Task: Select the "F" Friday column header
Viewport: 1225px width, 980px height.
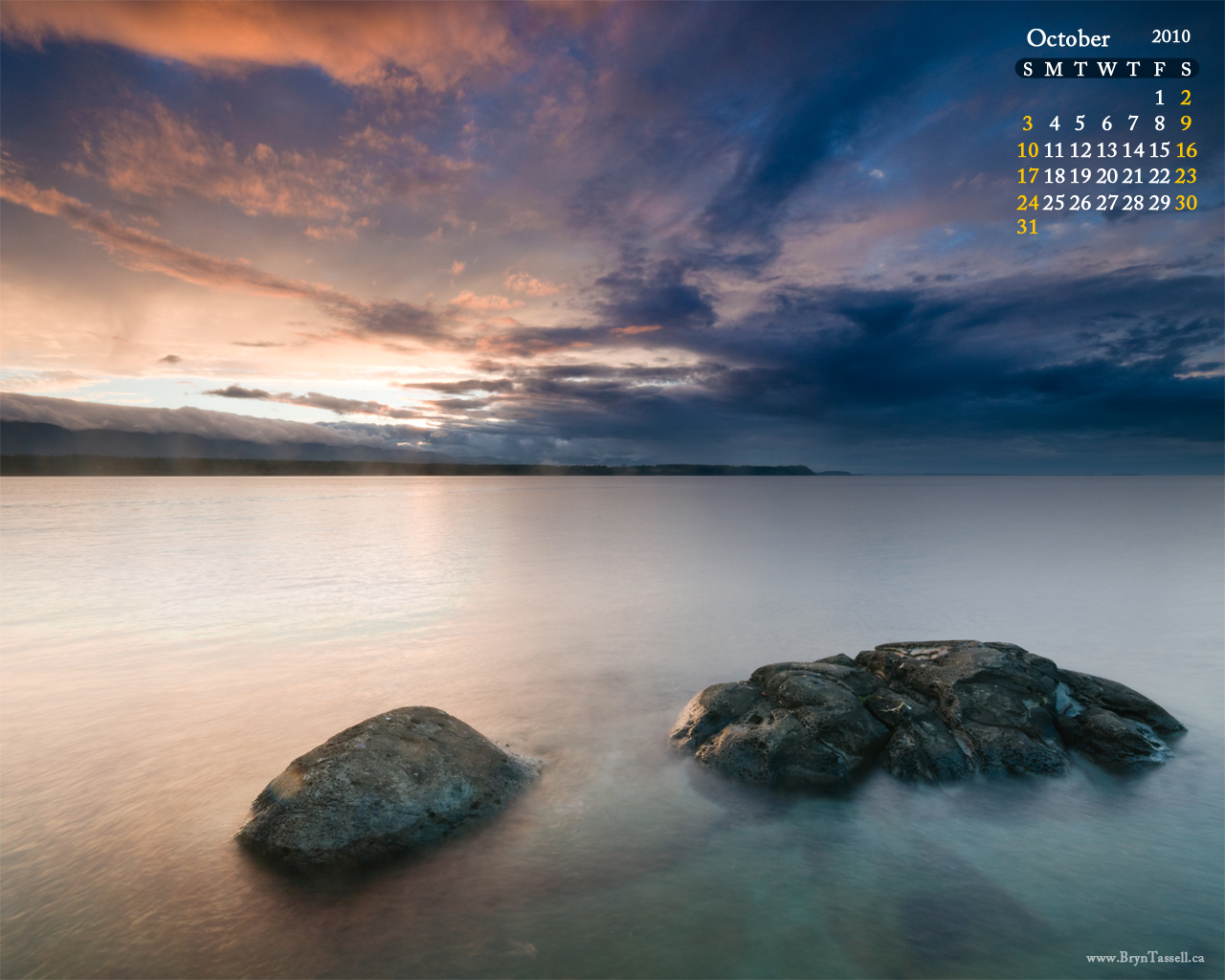Action: pyautogui.click(x=1159, y=69)
